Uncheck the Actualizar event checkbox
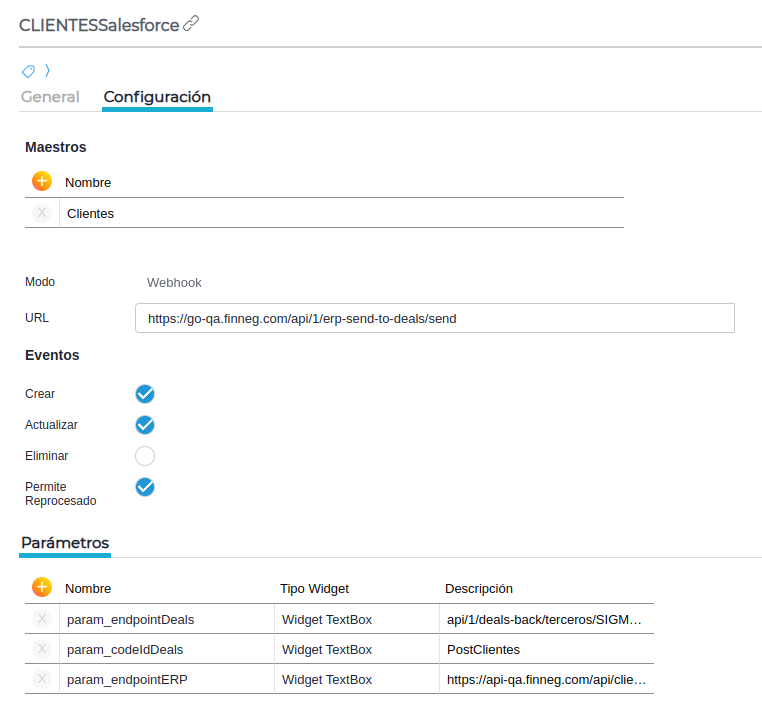The width and height of the screenshot is (762, 726). tap(145, 424)
